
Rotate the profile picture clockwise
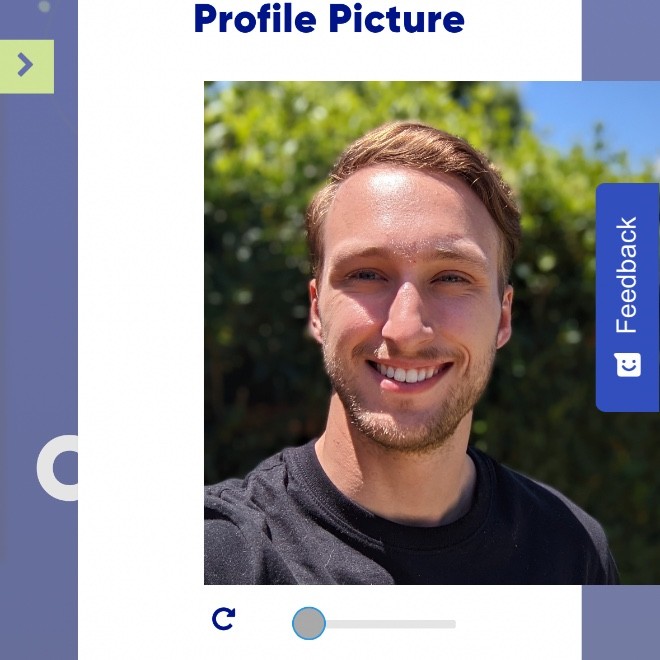[x=224, y=619]
